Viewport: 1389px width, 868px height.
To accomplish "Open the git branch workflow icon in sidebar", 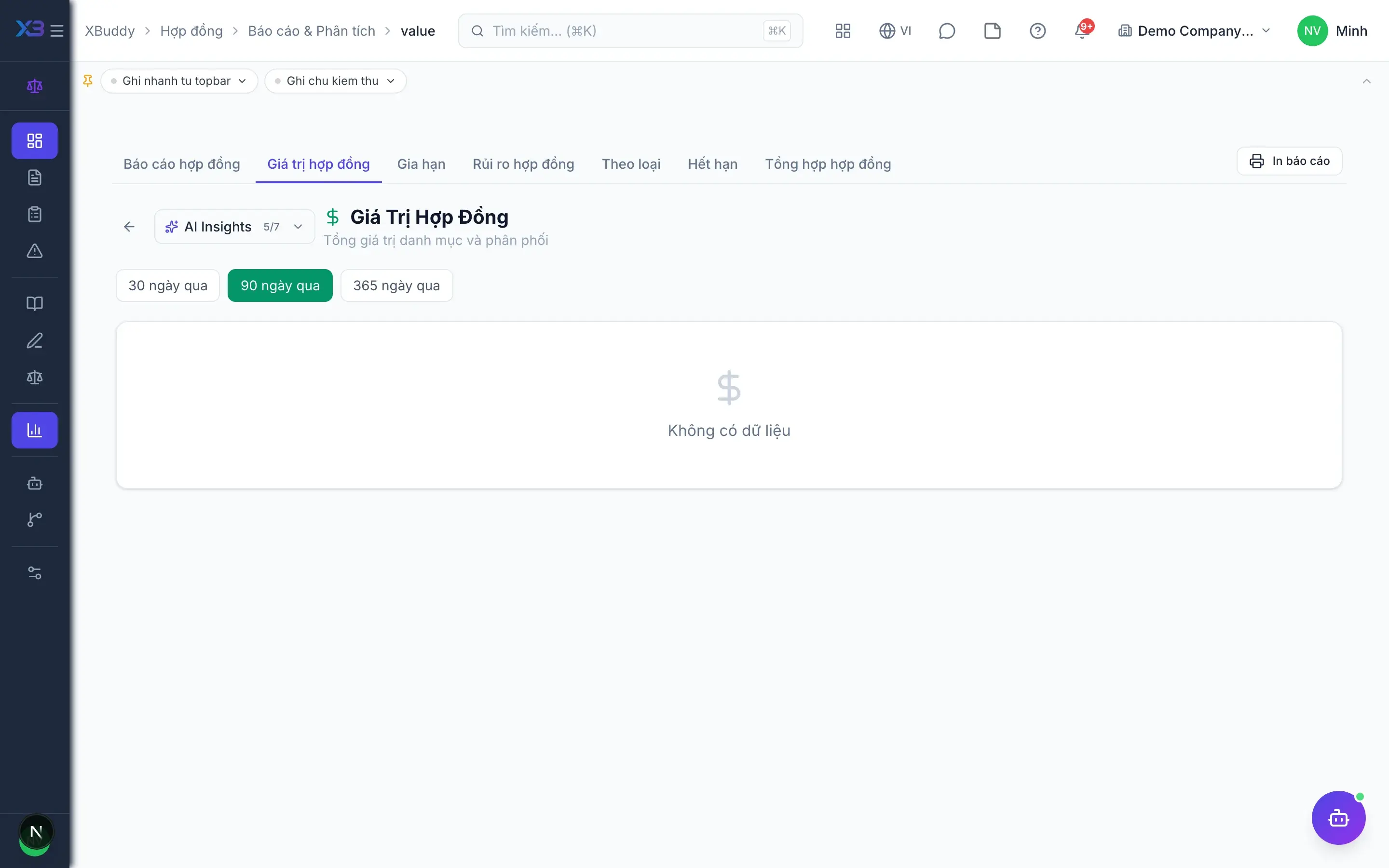I will tap(34, 519).
